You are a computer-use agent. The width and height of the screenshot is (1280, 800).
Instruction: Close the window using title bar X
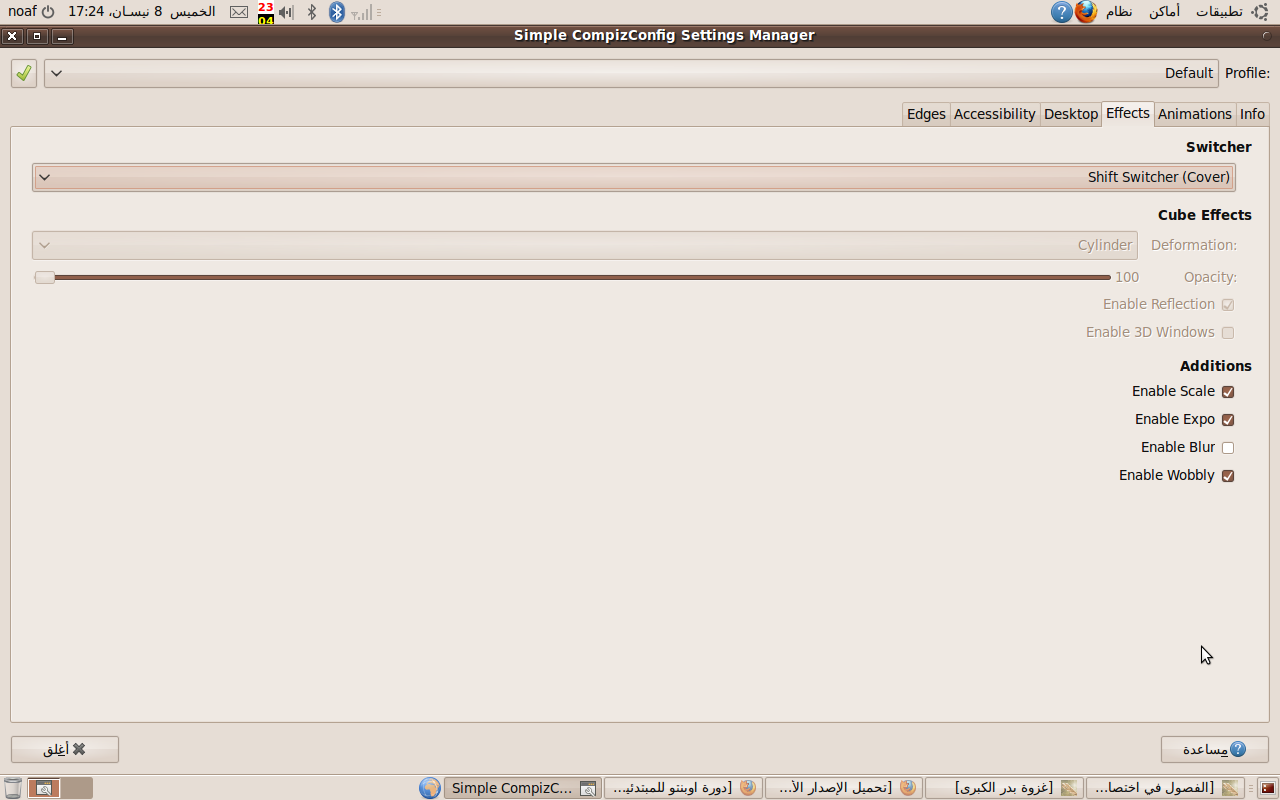(12, 36)
